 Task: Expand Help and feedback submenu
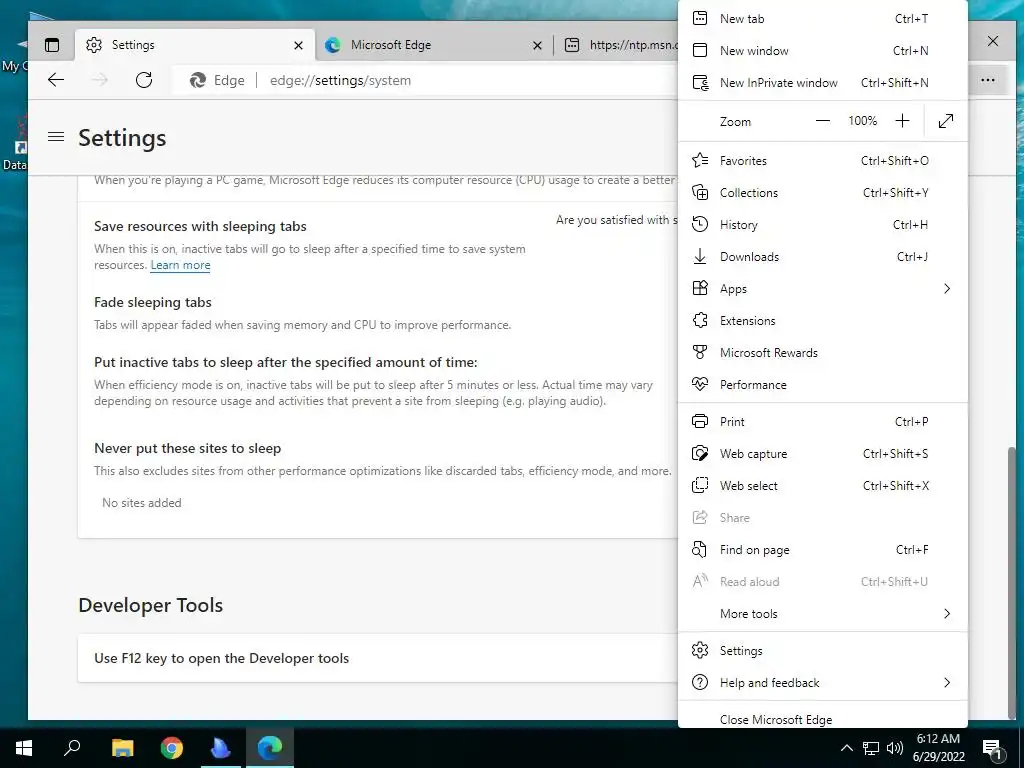click(823, 683)
